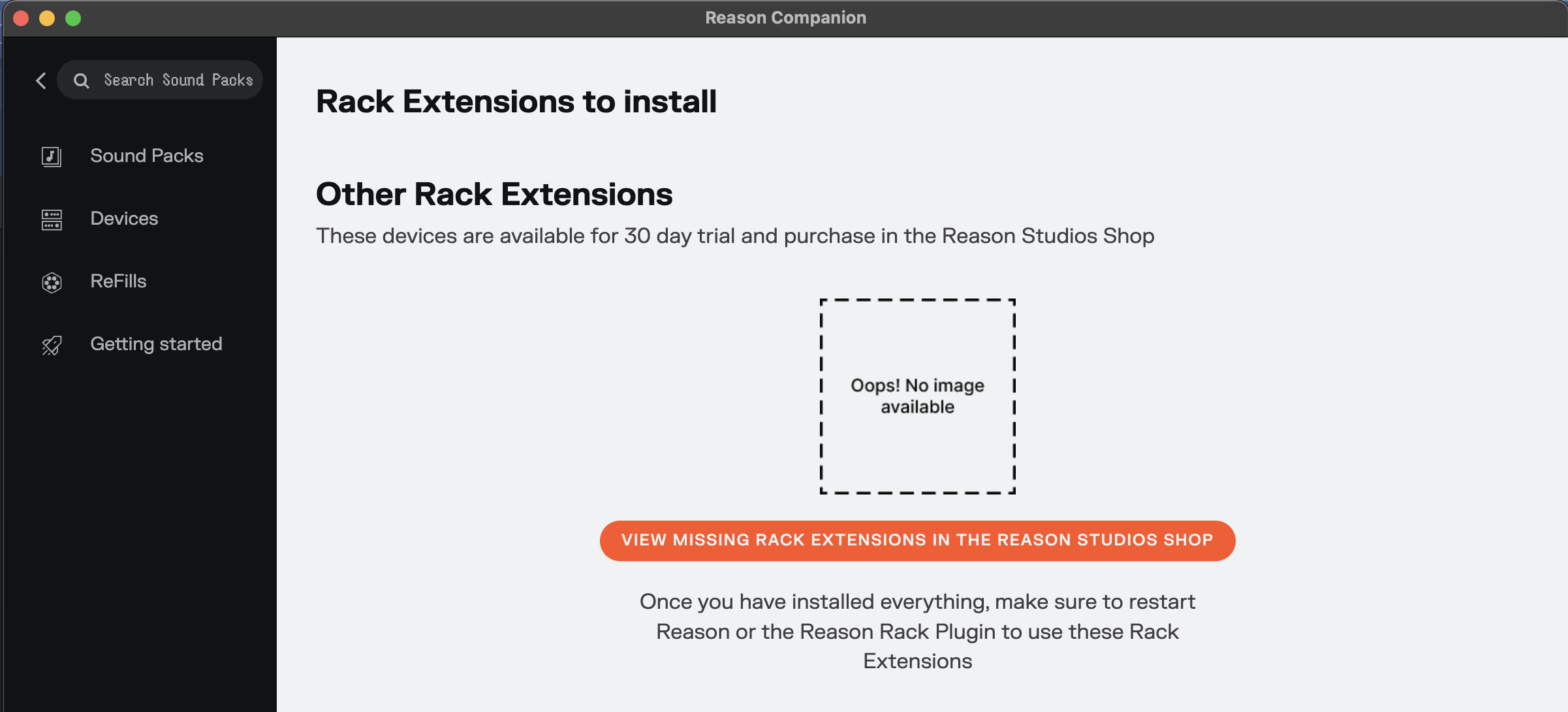Click the back arrow chevron
This screenshot has height=712, width=1568.
coord(41,80)
